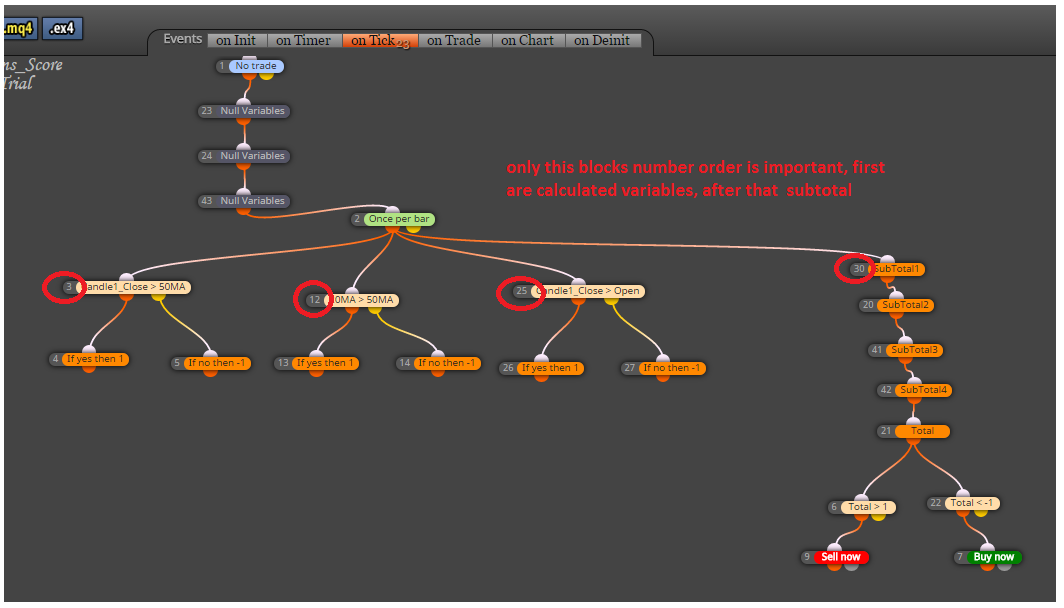The image size is (1064, 608).
Task: Click grey output connector of Buy now block
Action: (x=1004, y=565)
